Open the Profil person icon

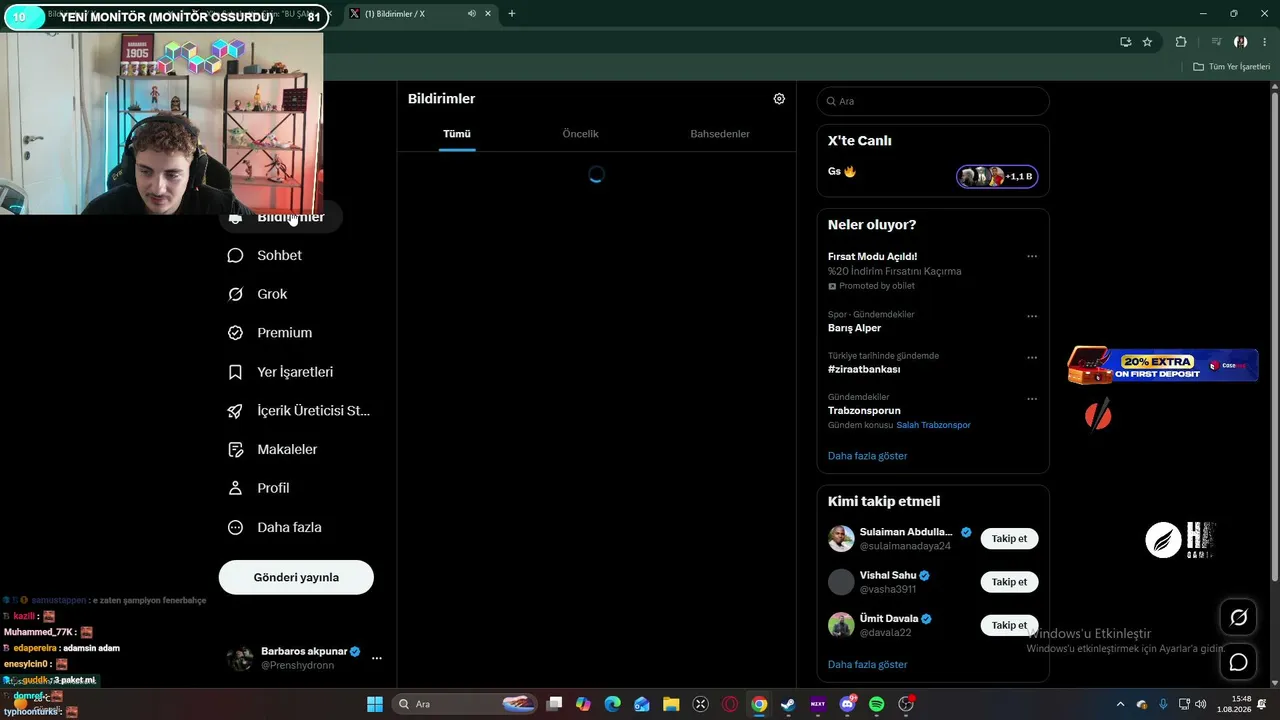[235, 488]
